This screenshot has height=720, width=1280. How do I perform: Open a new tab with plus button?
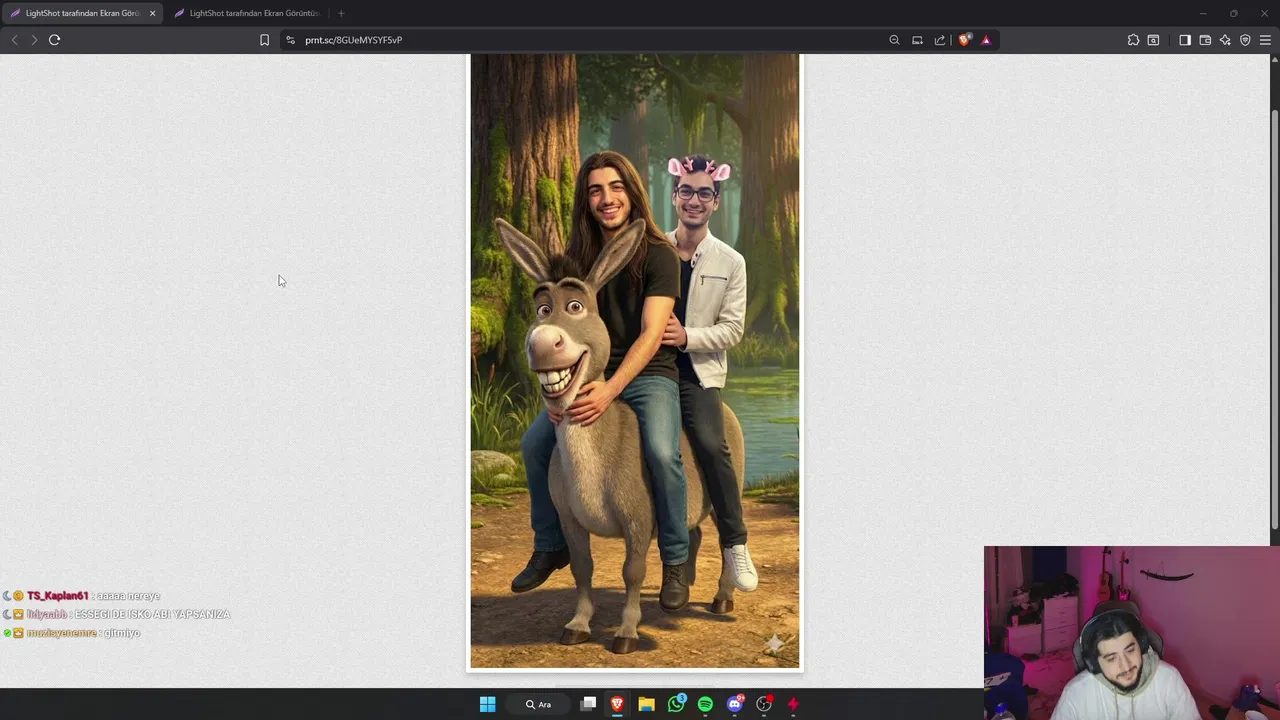coord(341,13)
